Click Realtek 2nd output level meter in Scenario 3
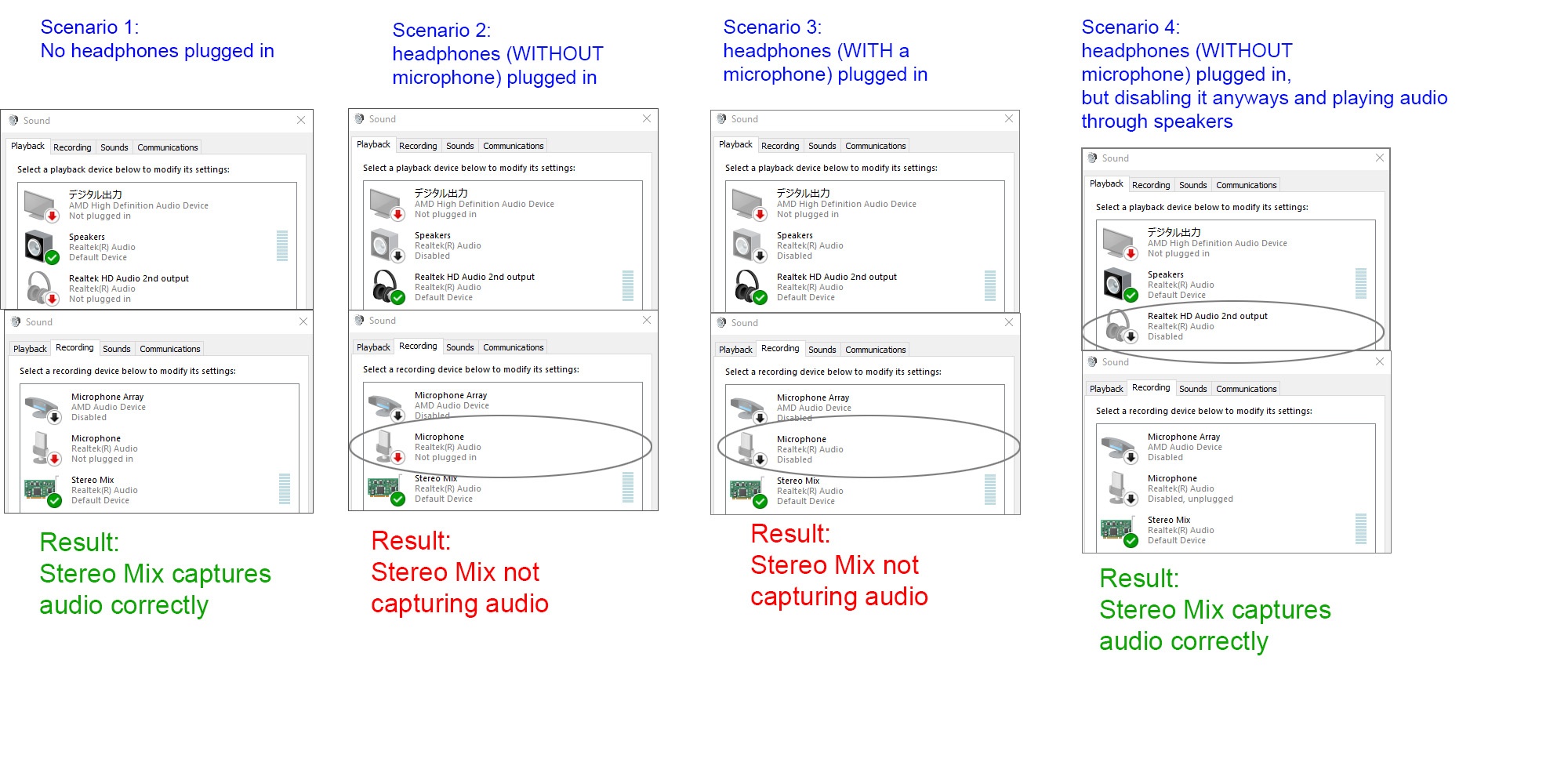1568x784 pixels. point(990,286)
